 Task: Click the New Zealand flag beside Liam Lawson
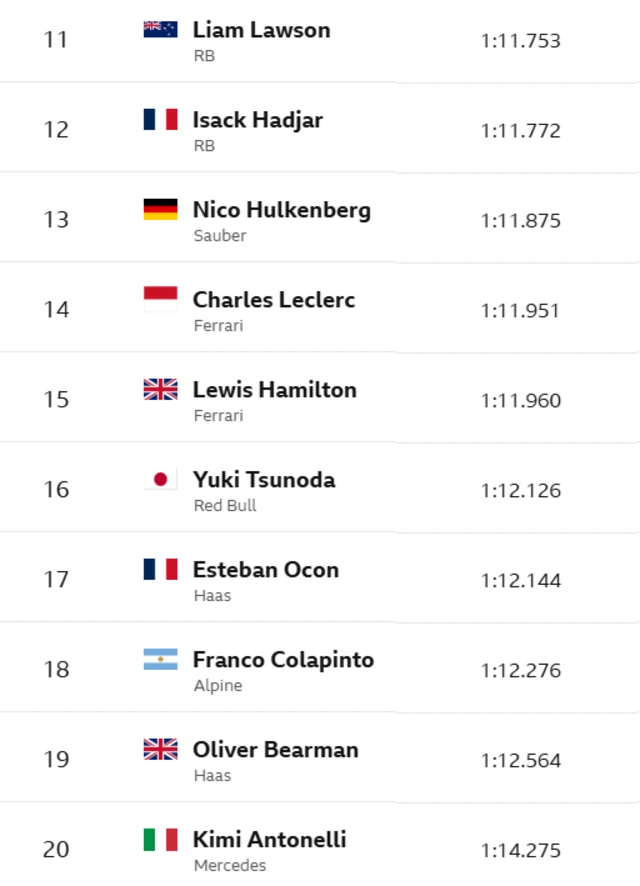pos(160,29)
